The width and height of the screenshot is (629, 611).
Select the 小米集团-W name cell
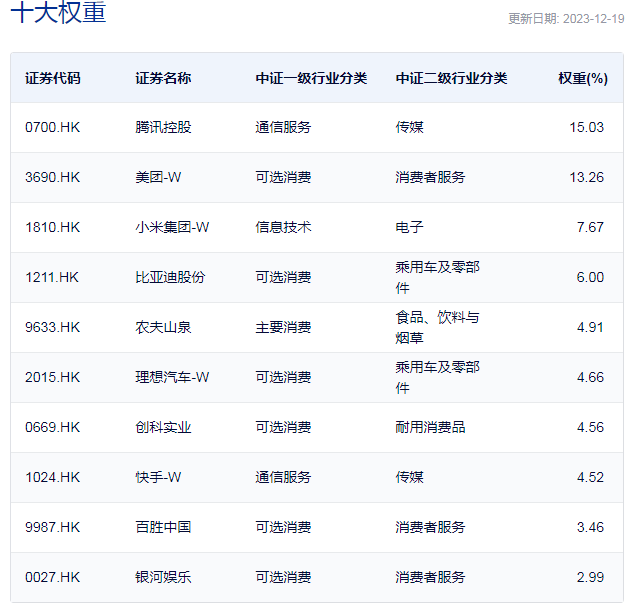click(x=172, y=227)
